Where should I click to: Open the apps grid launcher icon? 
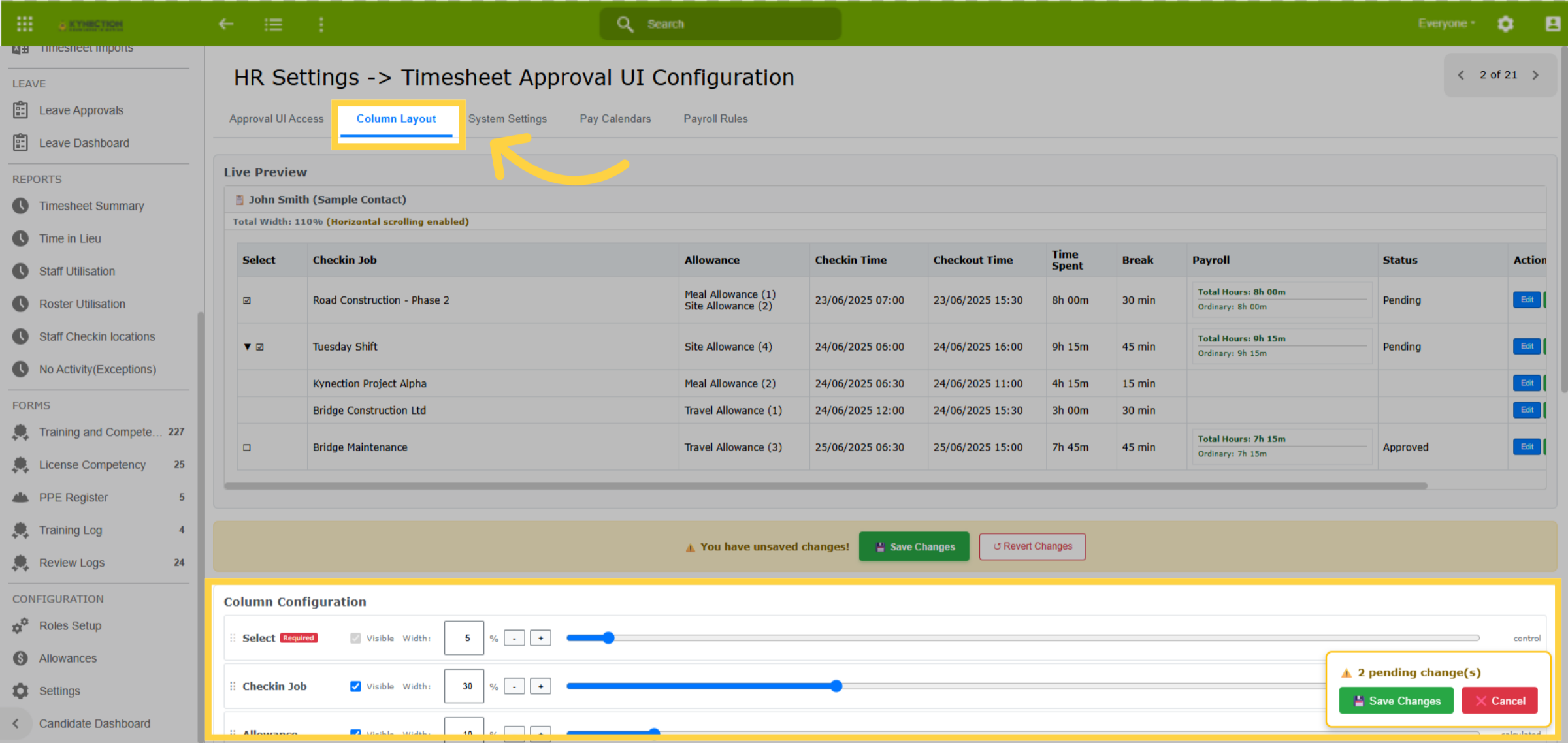(25, 24)
